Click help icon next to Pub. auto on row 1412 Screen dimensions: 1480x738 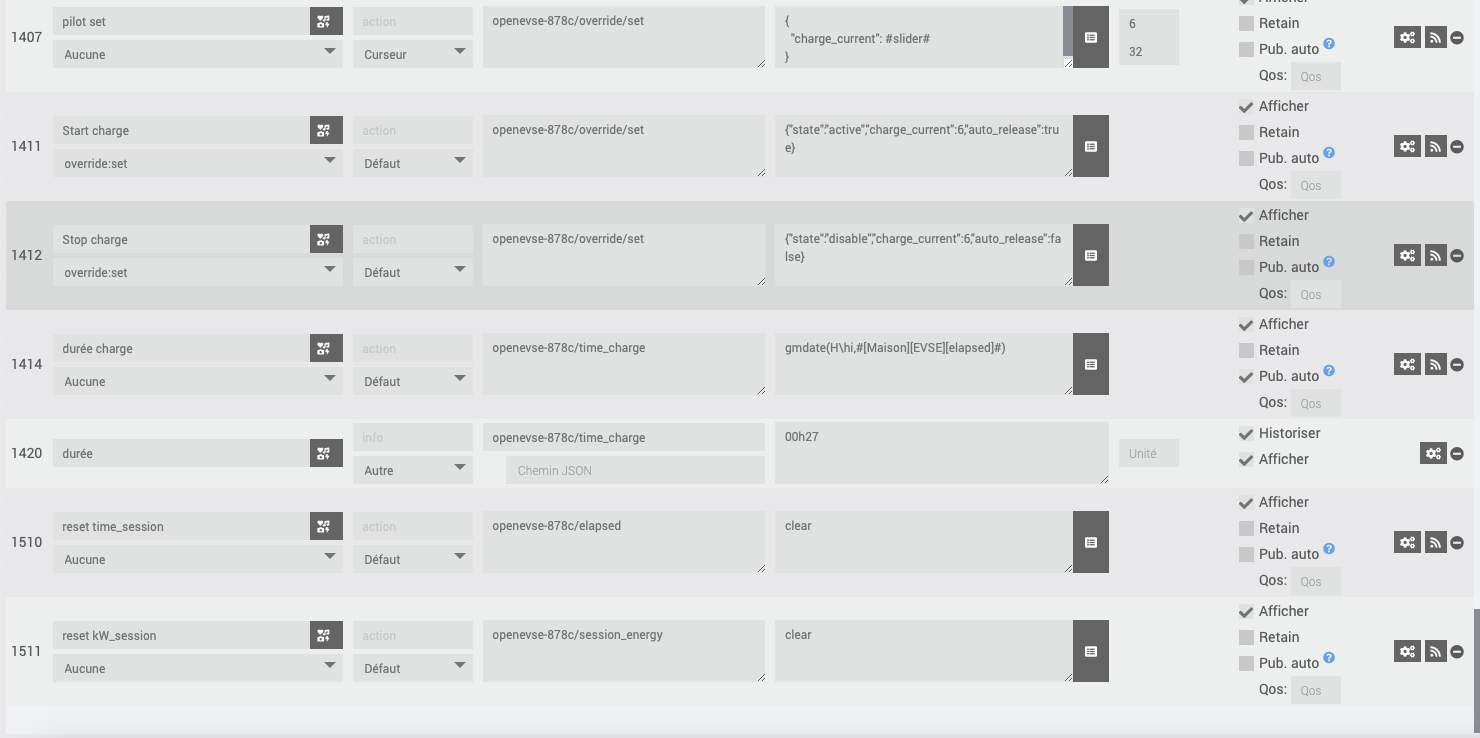click(x=1329, y=262)
